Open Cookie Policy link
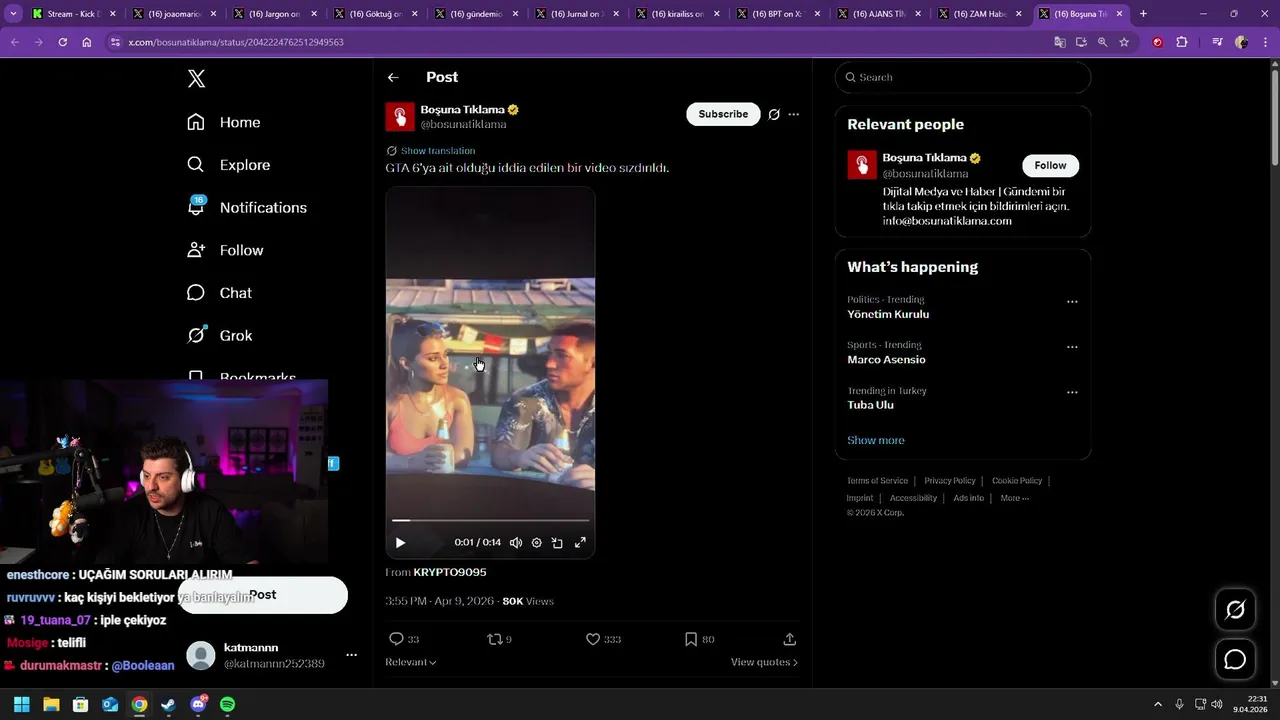The height and width of the screenshot is (720, 1280). tap(1017, 481)
